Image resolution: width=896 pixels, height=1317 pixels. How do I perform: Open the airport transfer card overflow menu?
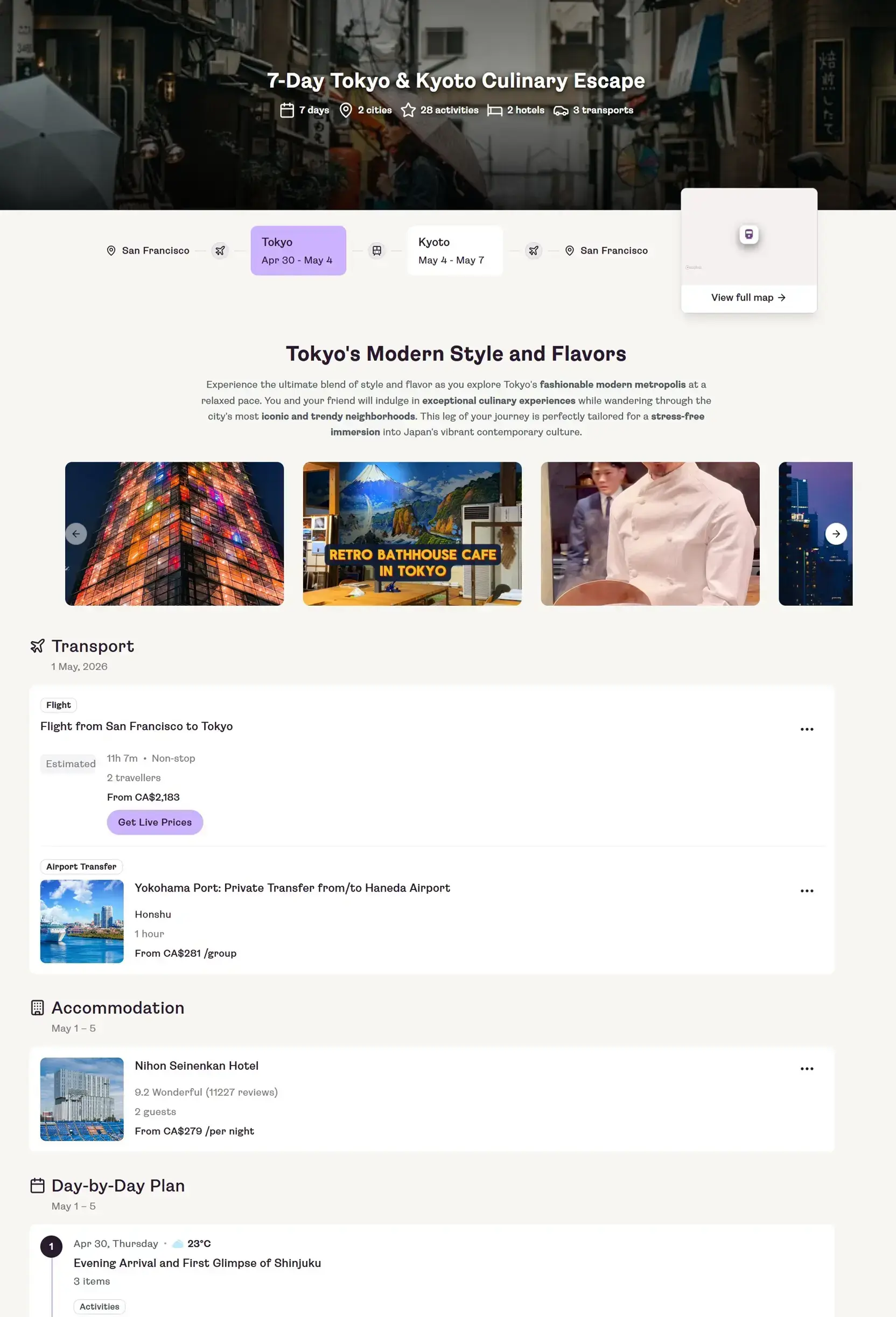[807, 891]
